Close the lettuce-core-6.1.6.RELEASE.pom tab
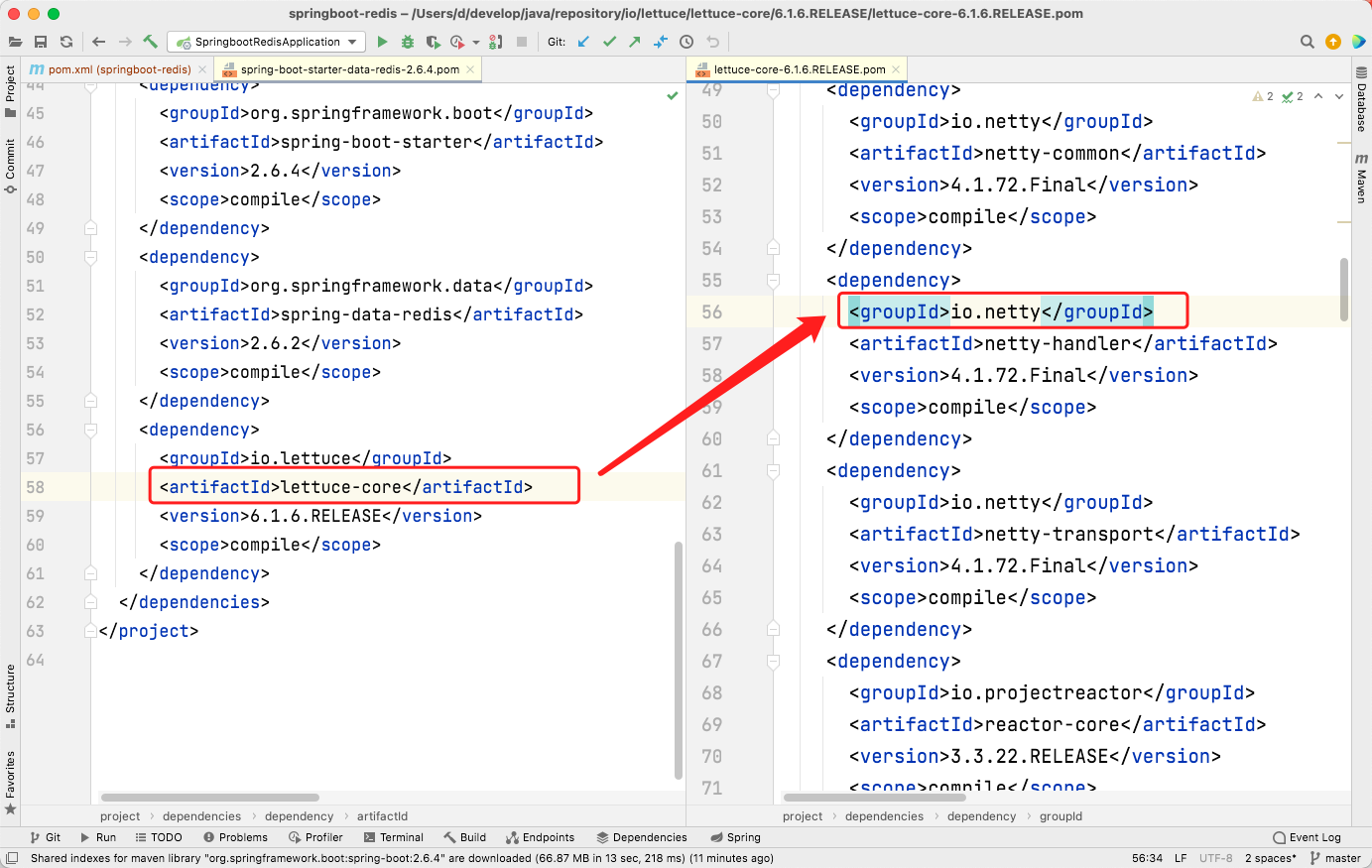Viewport: 1372px width, 868px height. (x=897, y=69)
